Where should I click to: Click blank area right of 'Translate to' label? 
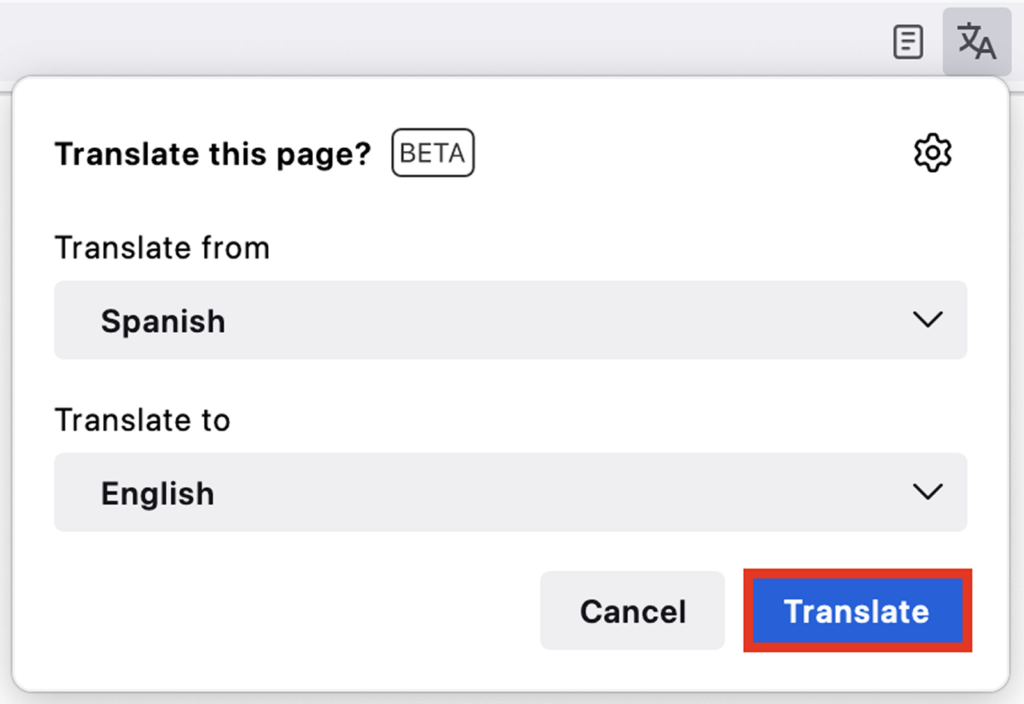(600, 419)
